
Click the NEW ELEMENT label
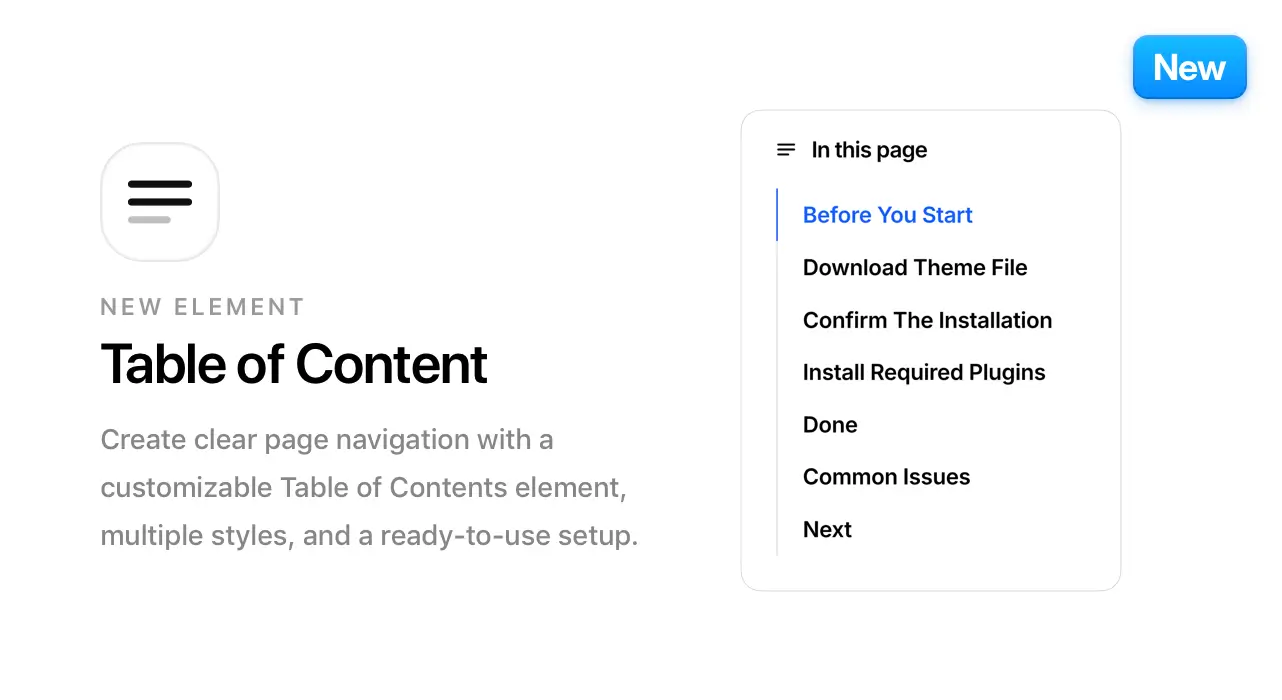202,307
